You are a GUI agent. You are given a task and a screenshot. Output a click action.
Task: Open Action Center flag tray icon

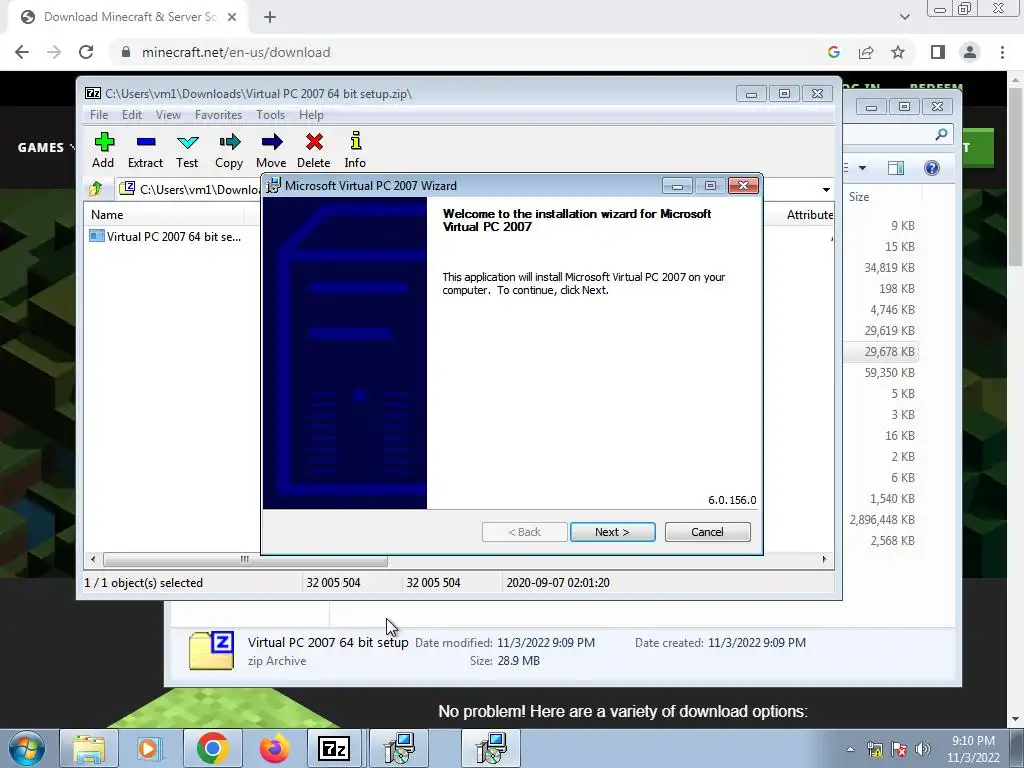899,749
